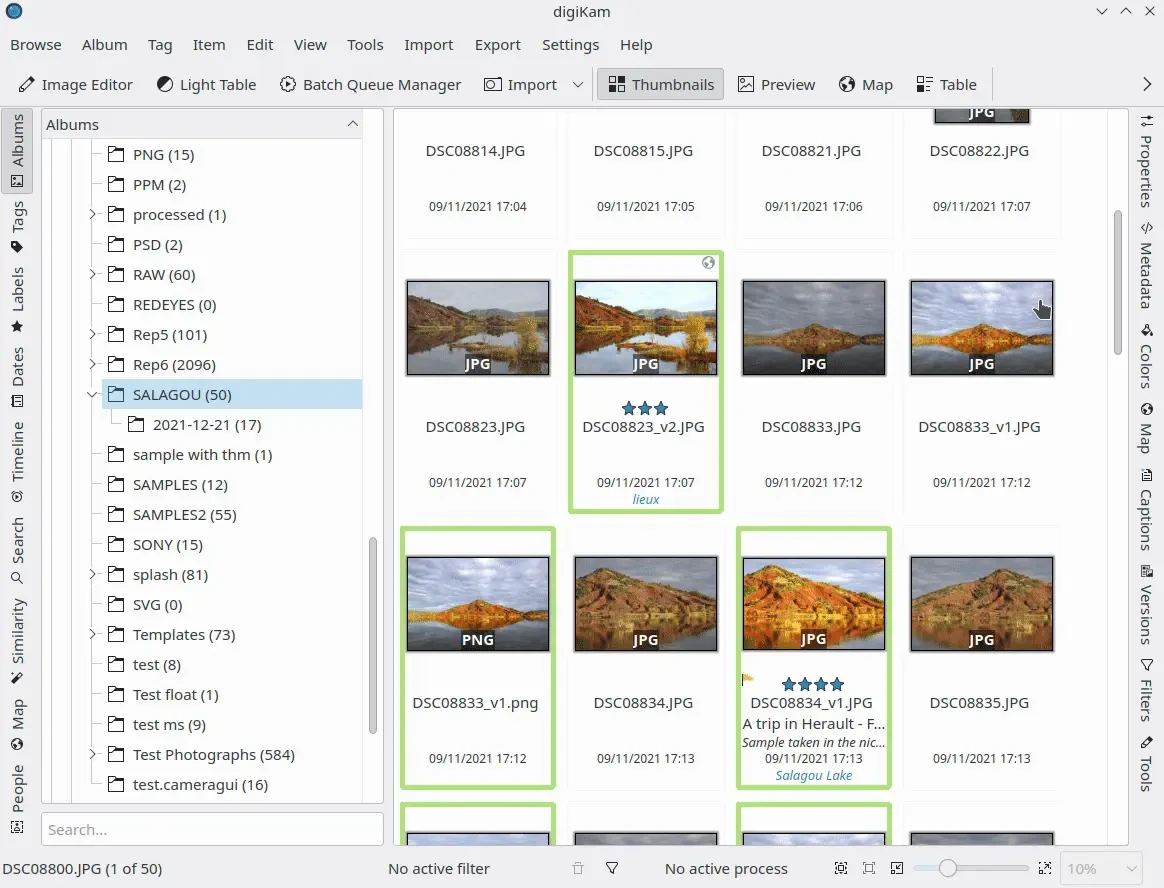Click the thumbnail size slider

970,869
